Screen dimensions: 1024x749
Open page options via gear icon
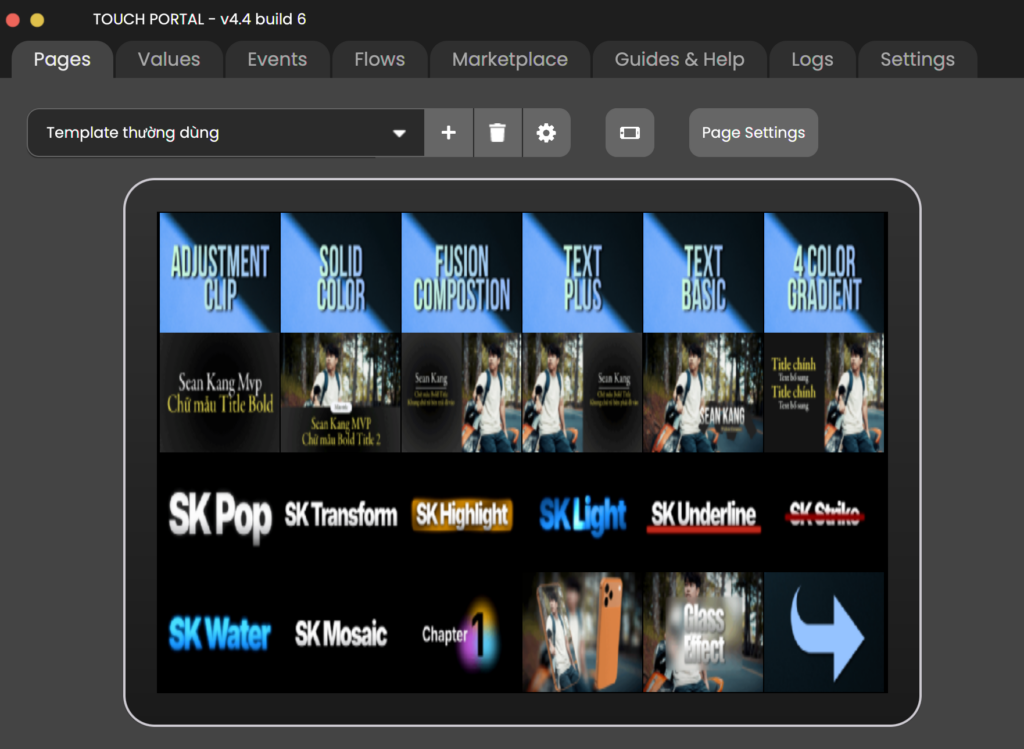tap(546, 133)
